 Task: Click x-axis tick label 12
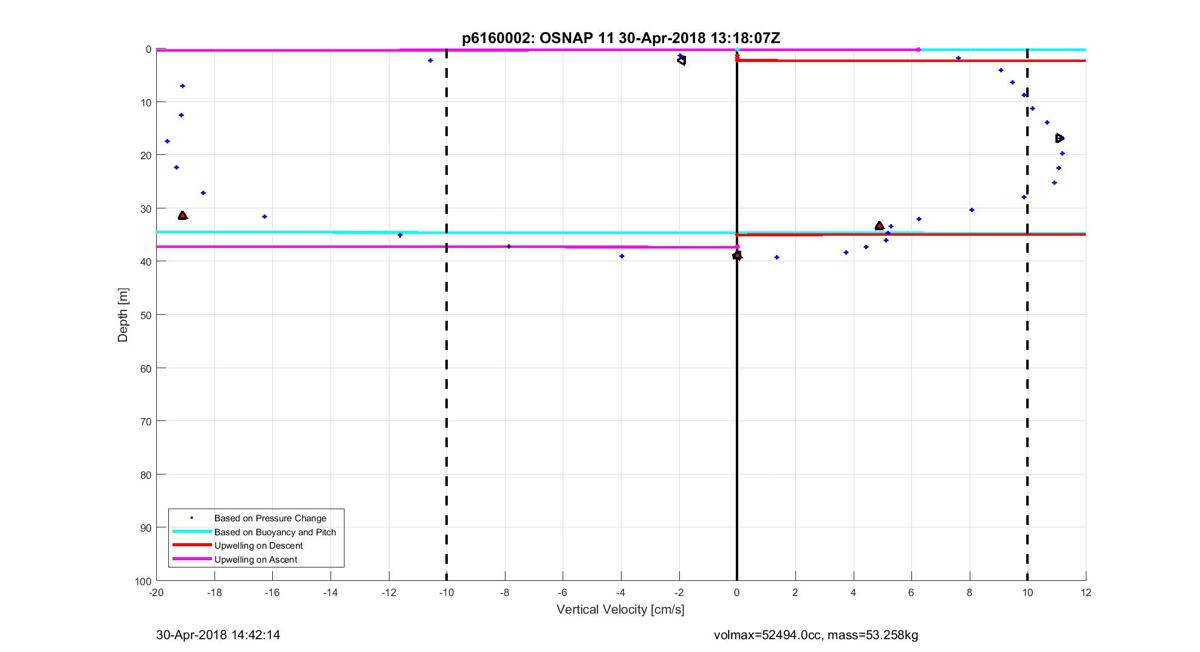[1086, 592]
